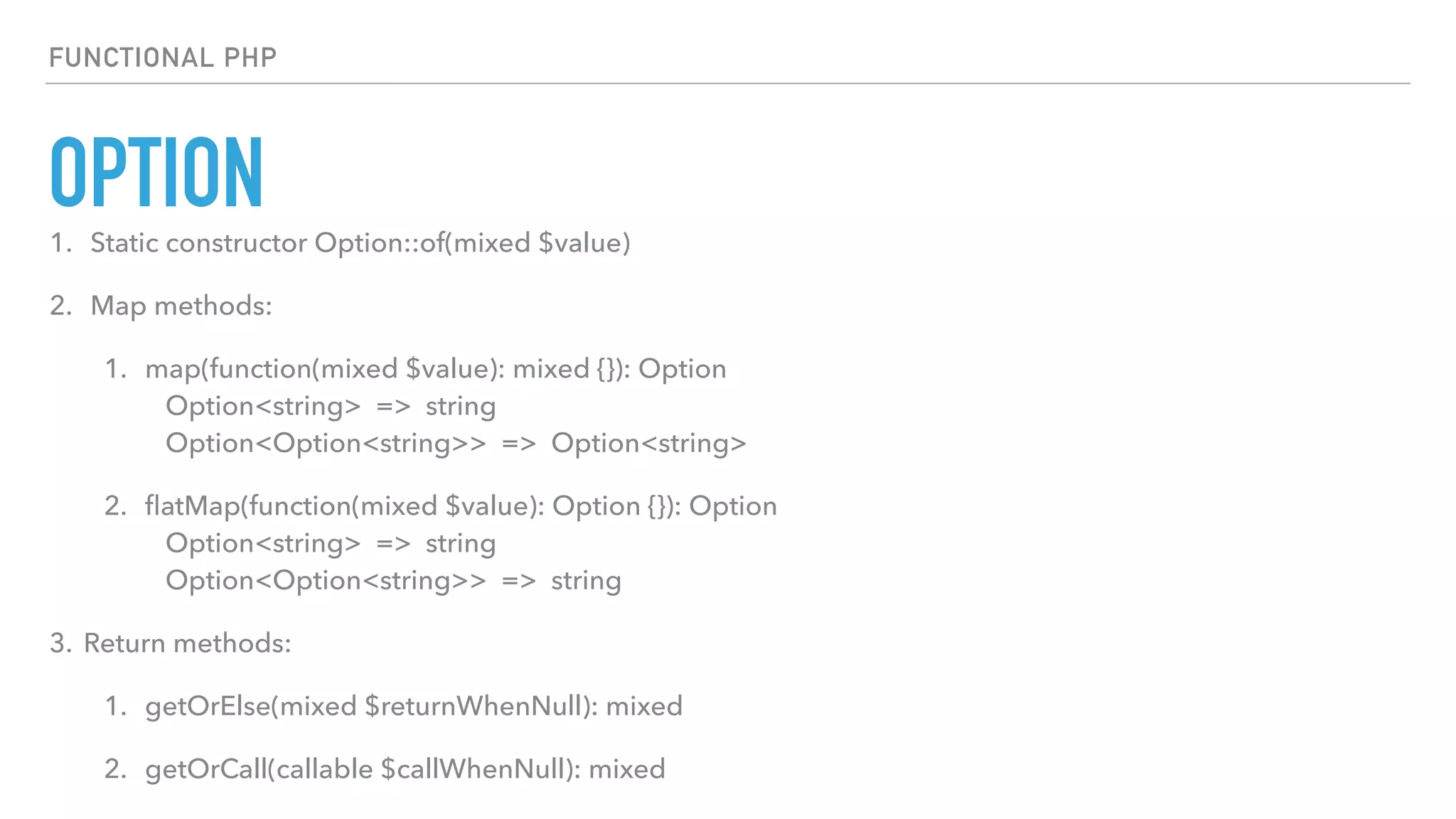Click the line ending in "=> Option<string>"
The image size is (1456, 819).
click(456, 444)
